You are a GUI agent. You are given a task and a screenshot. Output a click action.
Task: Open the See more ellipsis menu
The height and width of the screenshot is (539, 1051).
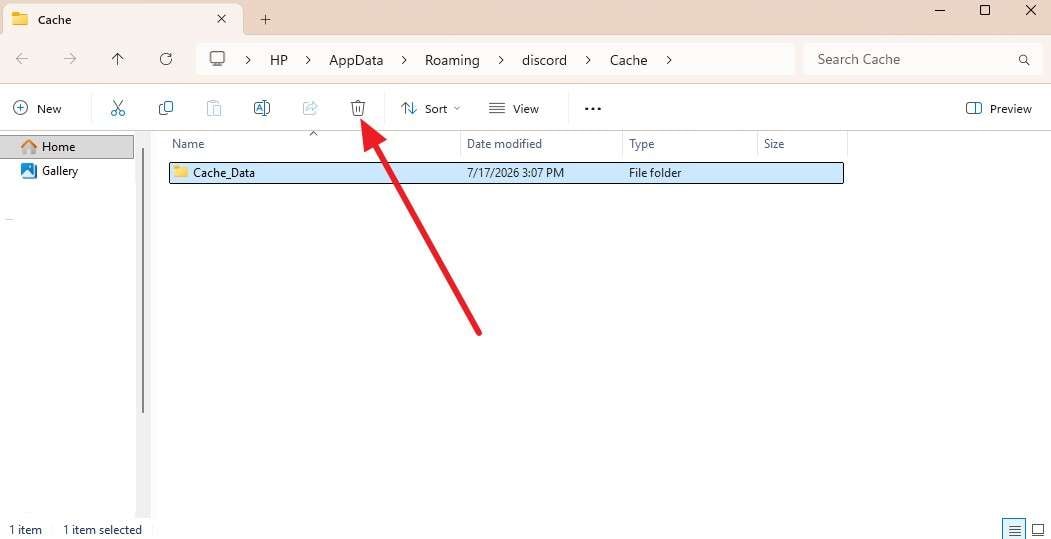coord(593,109)
